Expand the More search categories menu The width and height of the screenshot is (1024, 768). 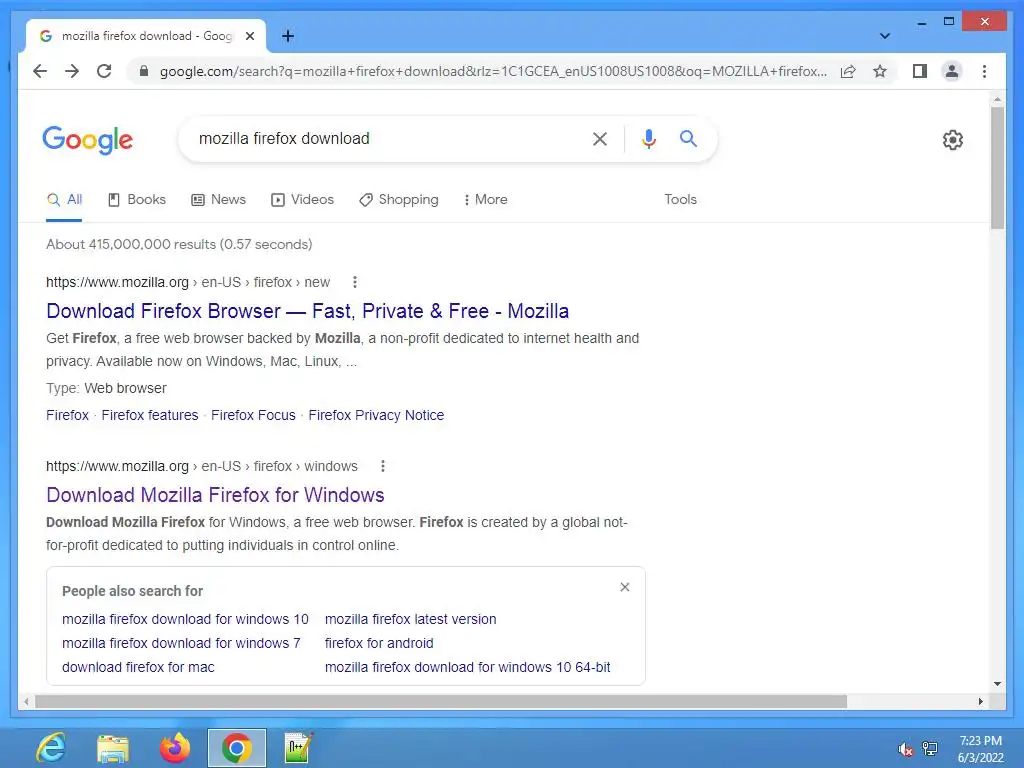click(485, 200)
